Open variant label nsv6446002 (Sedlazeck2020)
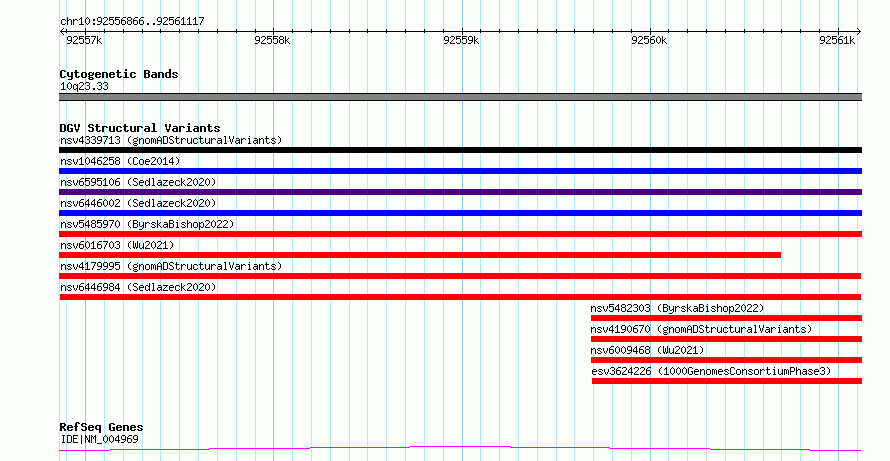The width and height of the screenshot is (890, 461). click(x=138, y=203)
